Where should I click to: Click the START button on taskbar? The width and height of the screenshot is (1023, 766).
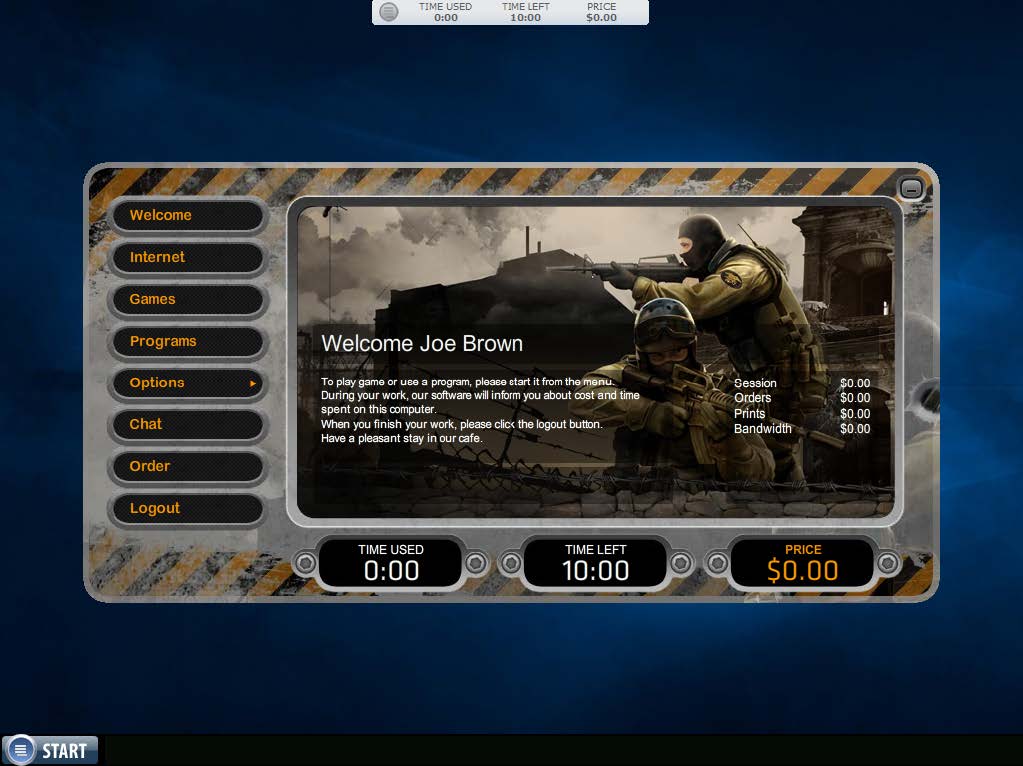pyautogui.click(x=50, y=750)
